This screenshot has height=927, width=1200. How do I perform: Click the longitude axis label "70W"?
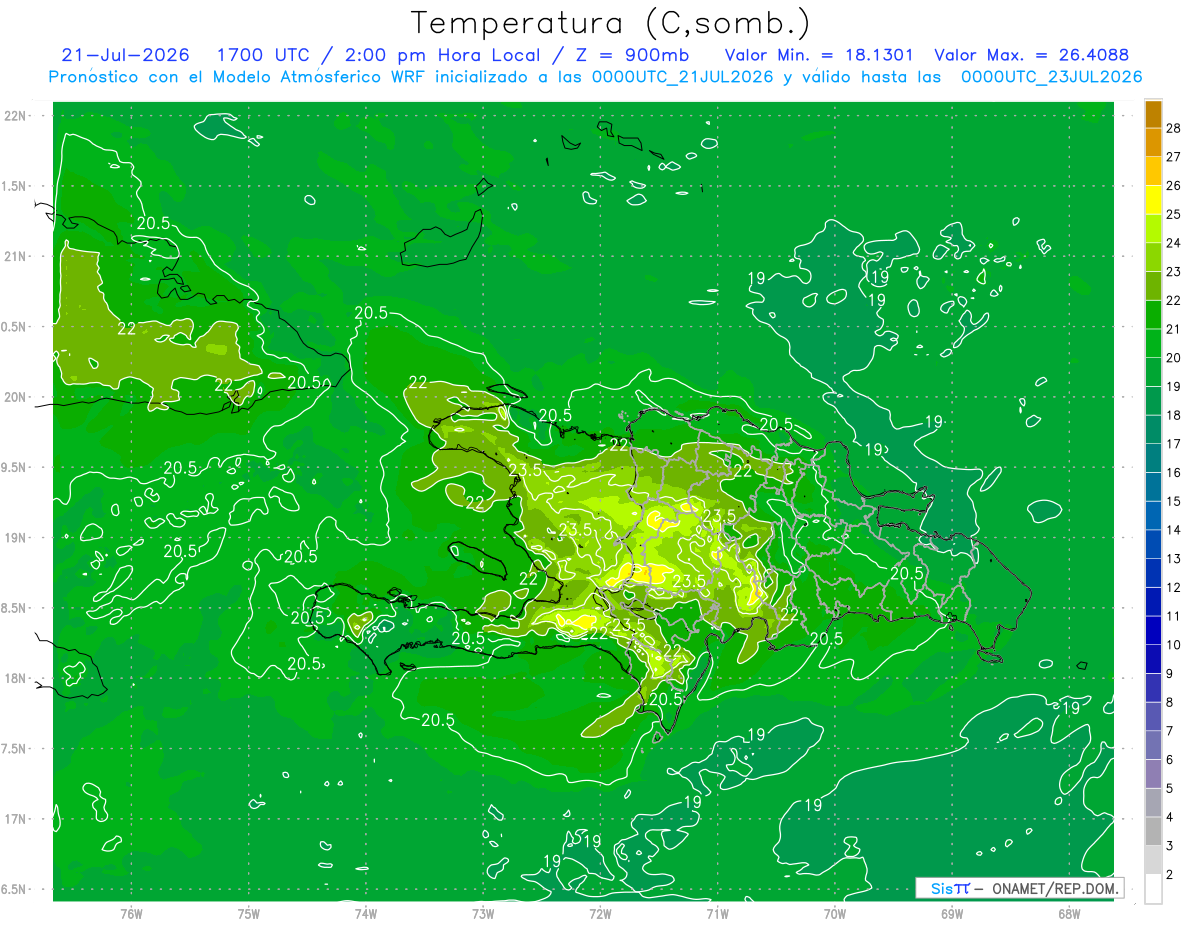click(835, 914)
